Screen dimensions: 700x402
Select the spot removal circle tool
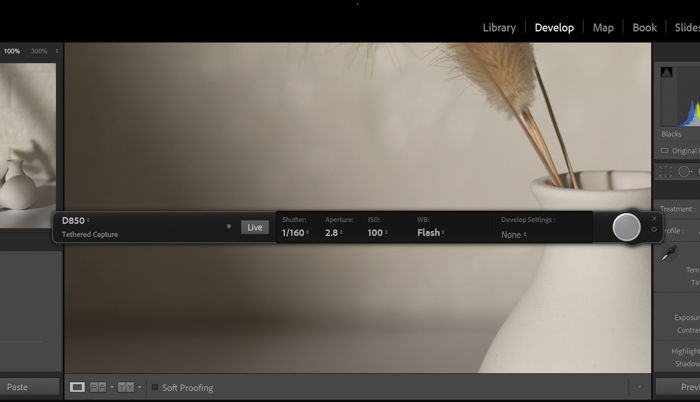tap(685, 172)
